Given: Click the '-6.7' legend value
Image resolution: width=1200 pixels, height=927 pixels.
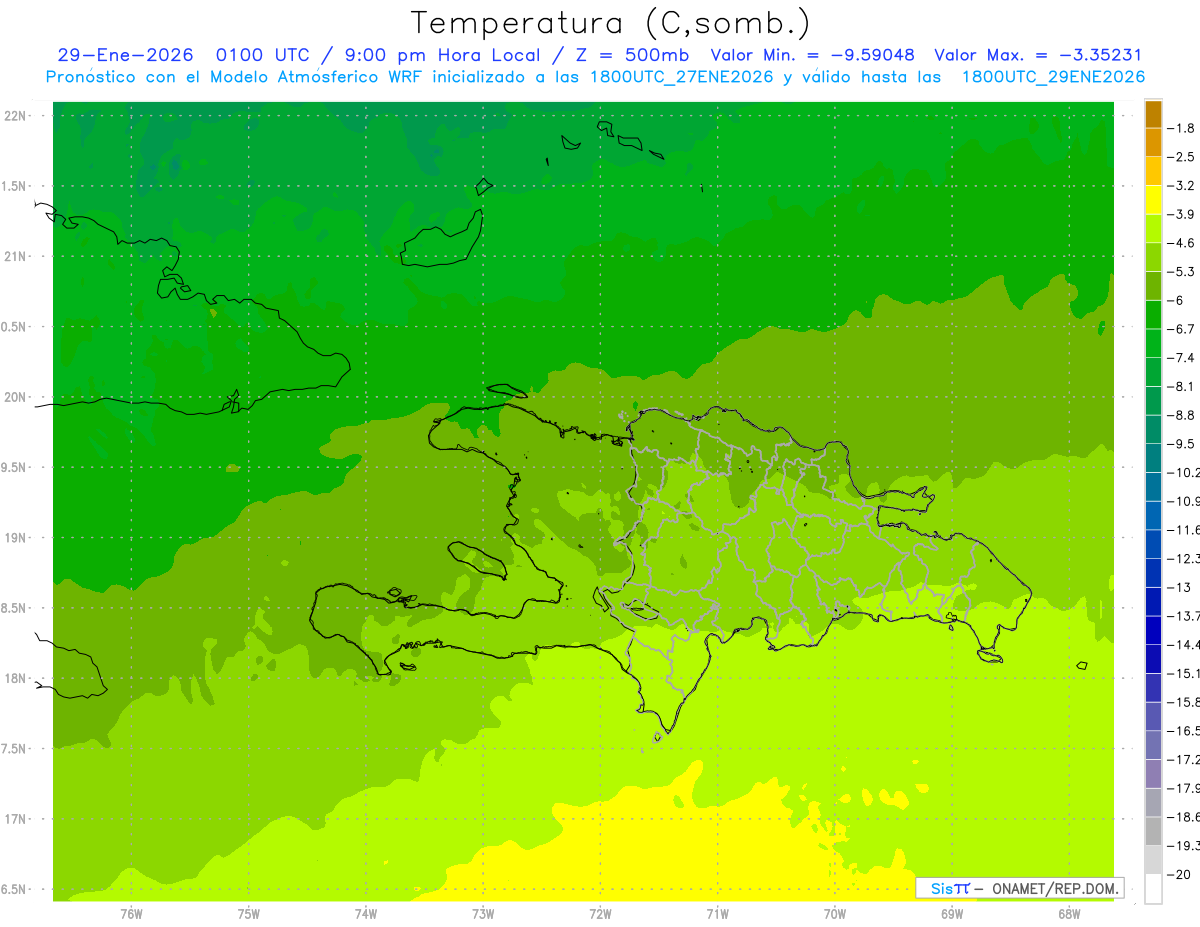Looking at the screenshot, I should click(1182, 329).
